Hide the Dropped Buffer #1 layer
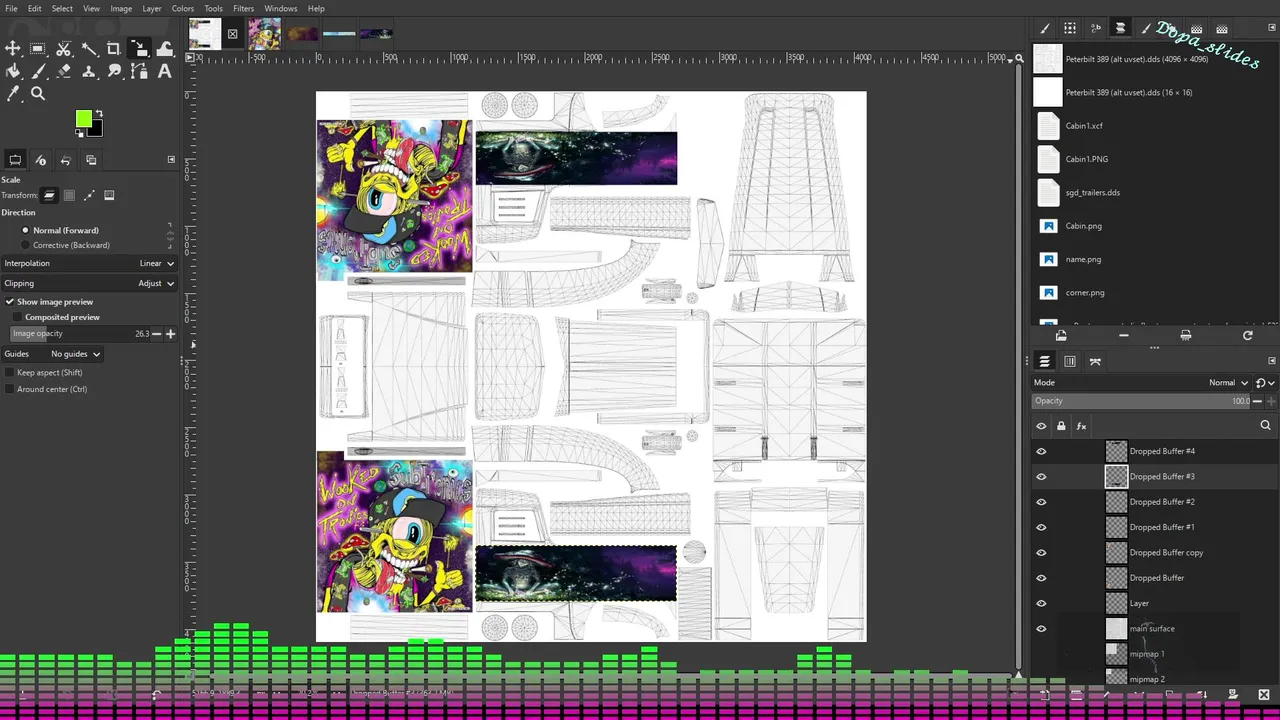 pyautogui.click(x=1041, y=527)
